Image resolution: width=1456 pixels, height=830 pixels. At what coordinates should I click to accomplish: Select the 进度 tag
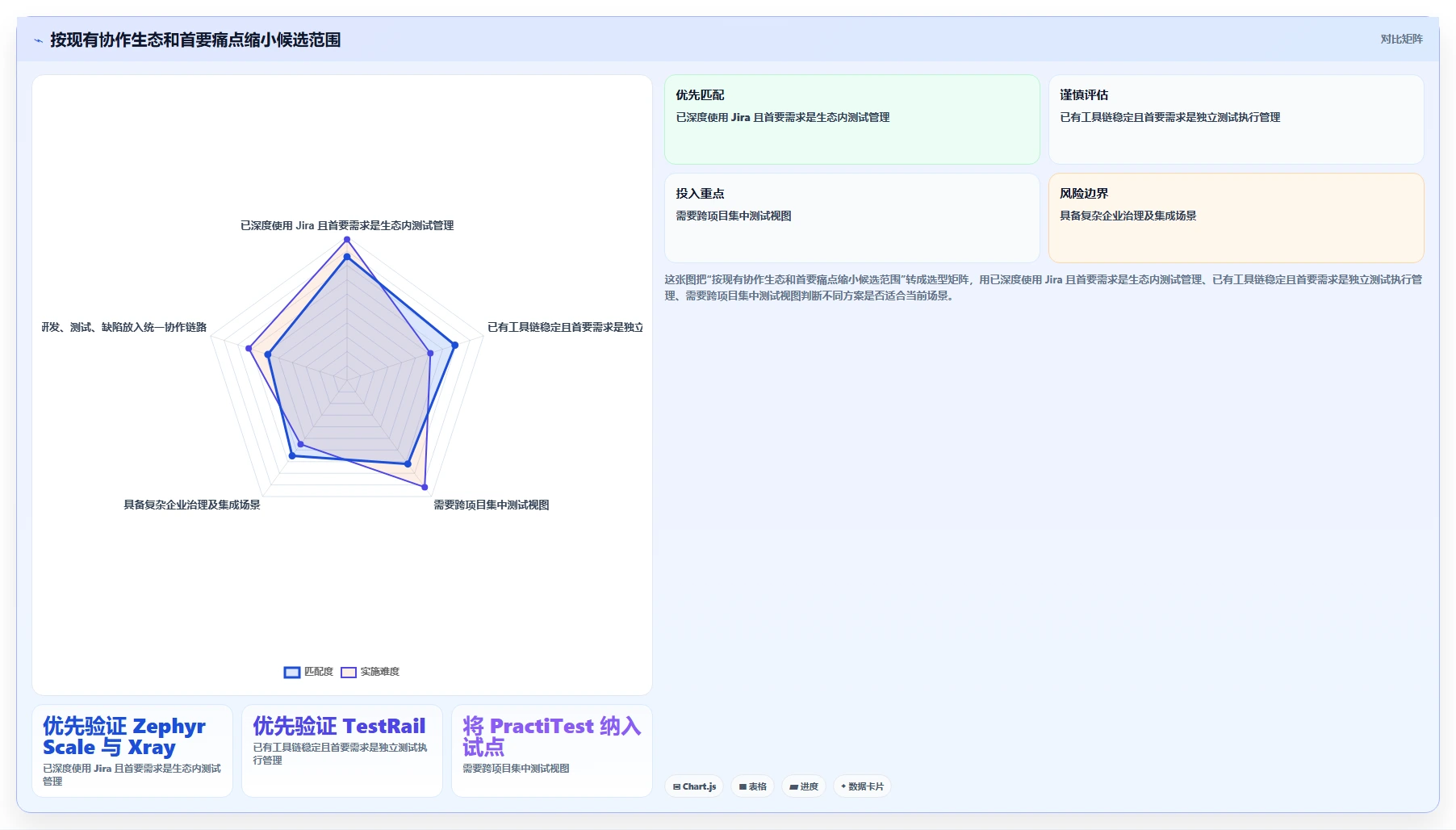point(804,786)
